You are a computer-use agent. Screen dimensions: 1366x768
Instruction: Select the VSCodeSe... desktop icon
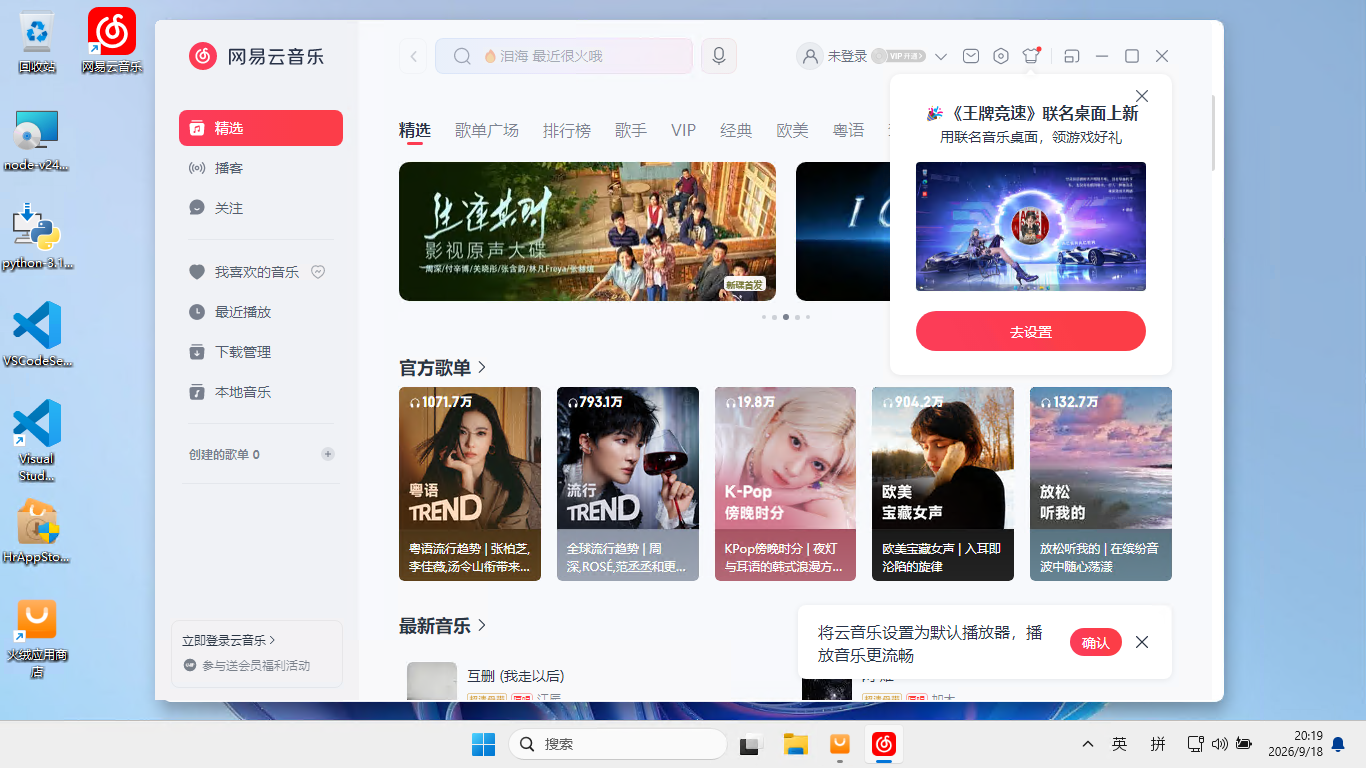tap(37, 336)
